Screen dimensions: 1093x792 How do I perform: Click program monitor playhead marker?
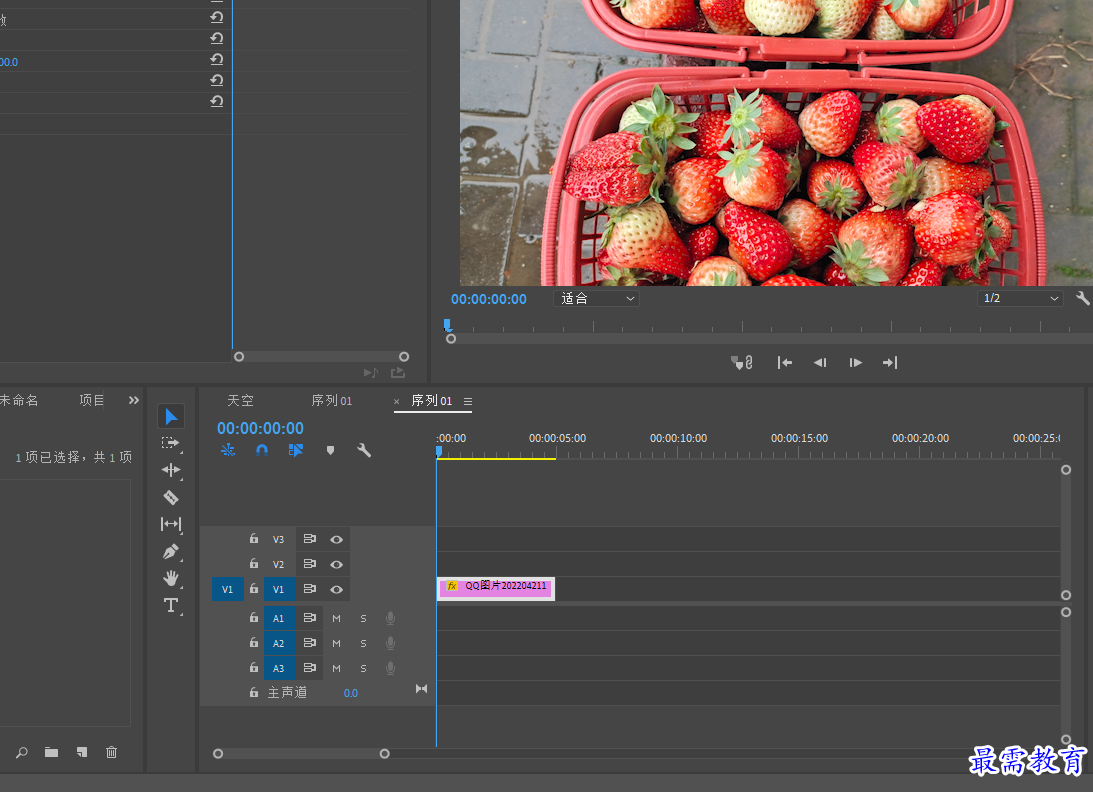(x=448, y=325)
